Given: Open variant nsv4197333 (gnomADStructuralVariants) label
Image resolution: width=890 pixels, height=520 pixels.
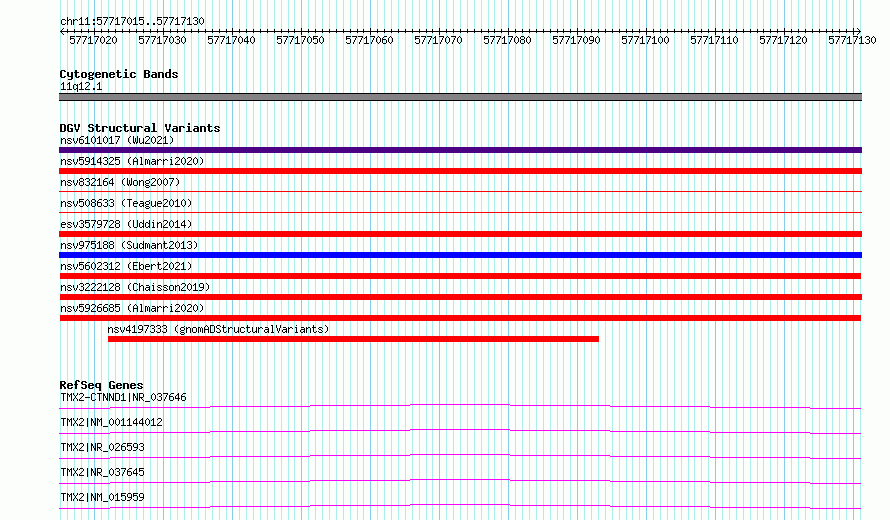Looking at the screenshot, I should 218,329.
